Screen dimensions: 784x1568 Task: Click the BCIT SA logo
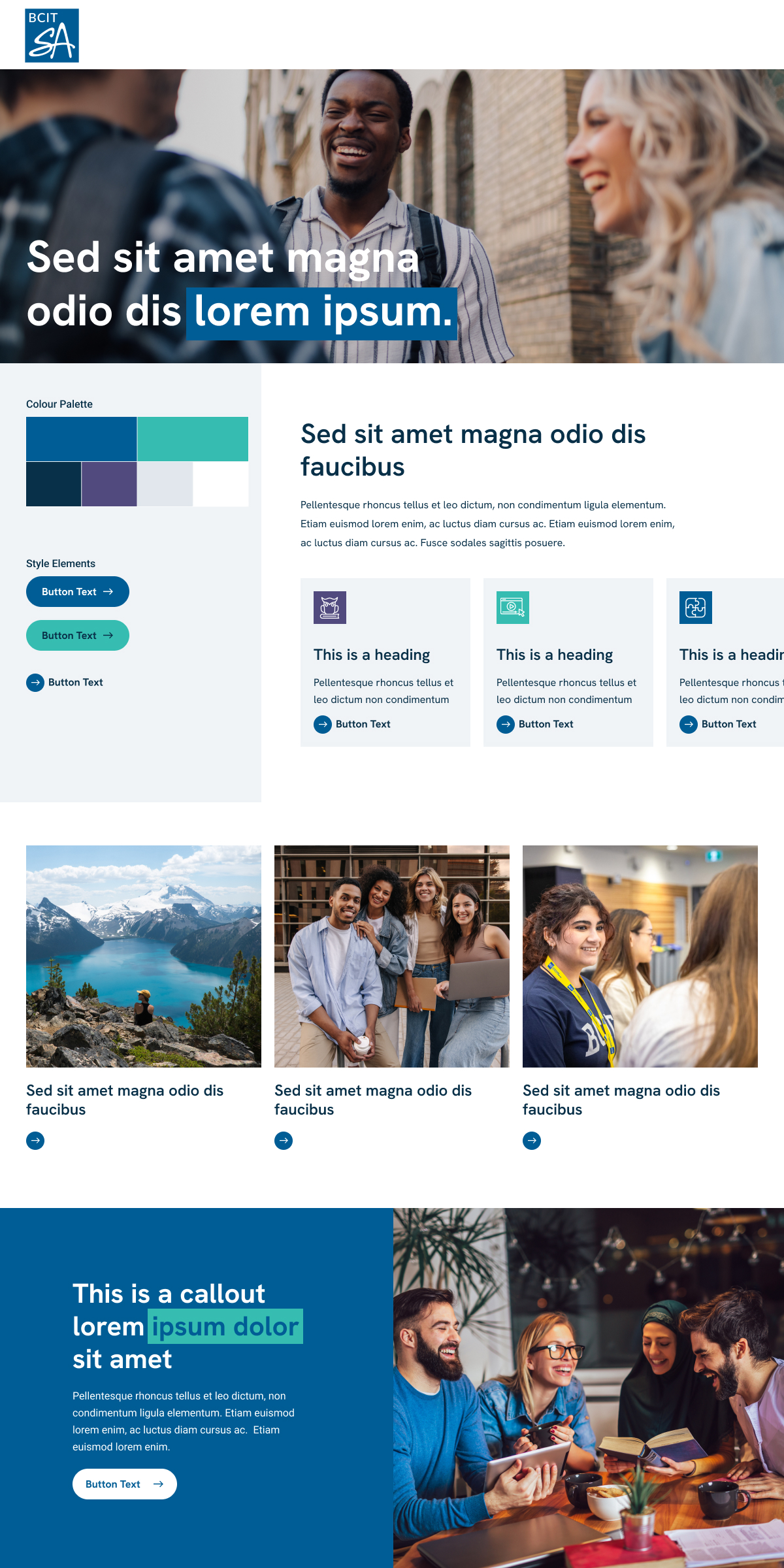click(52, 36)
